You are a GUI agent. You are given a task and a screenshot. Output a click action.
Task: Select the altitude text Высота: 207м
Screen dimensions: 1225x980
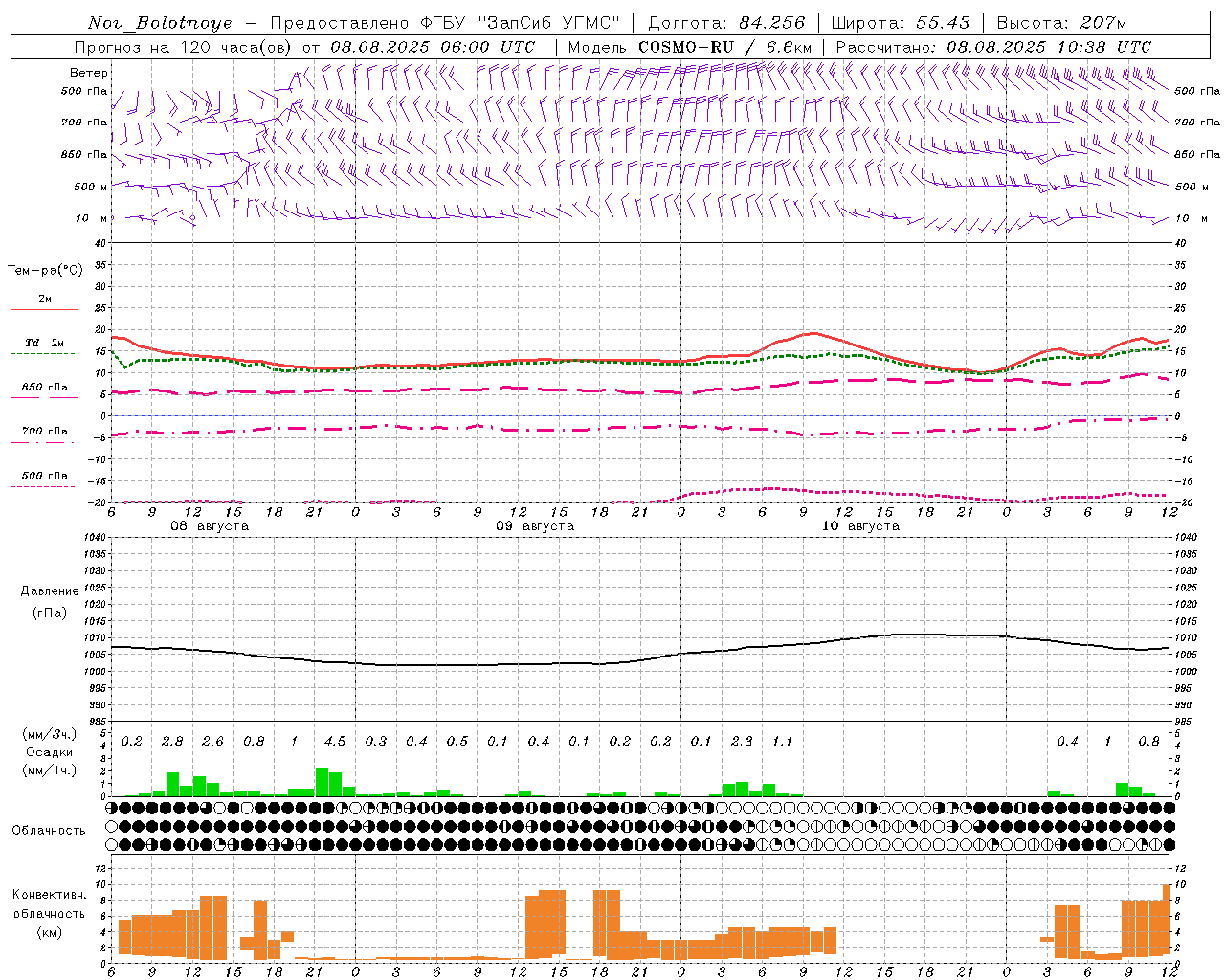coord(1061,23)
